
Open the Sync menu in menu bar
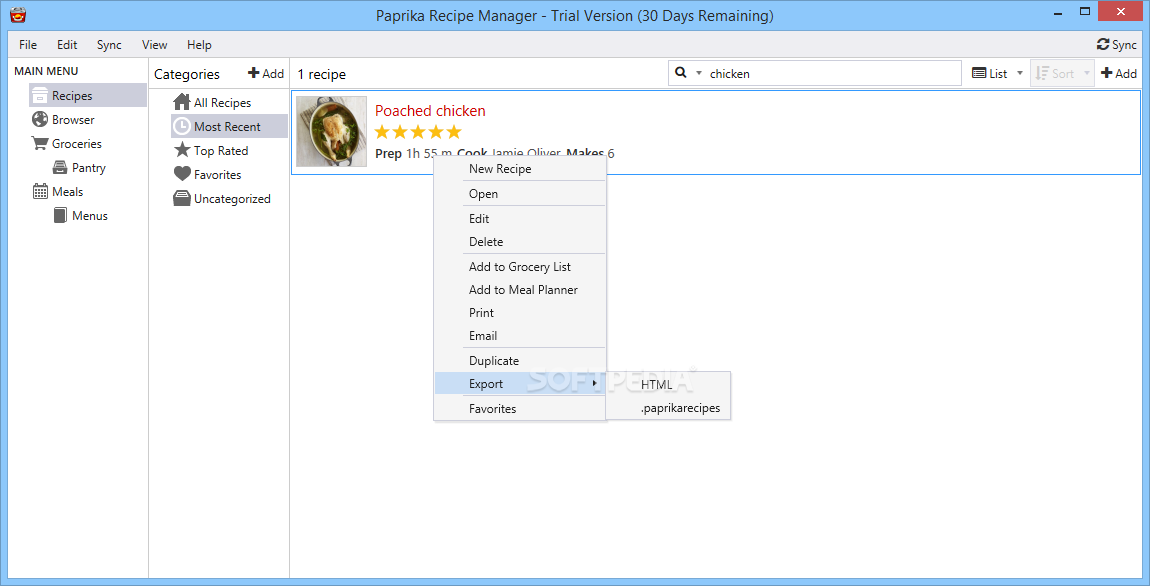click(109, 45)
